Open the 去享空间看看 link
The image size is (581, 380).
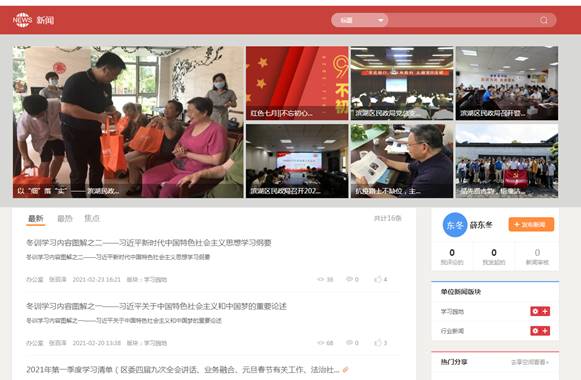coord(530,362)
